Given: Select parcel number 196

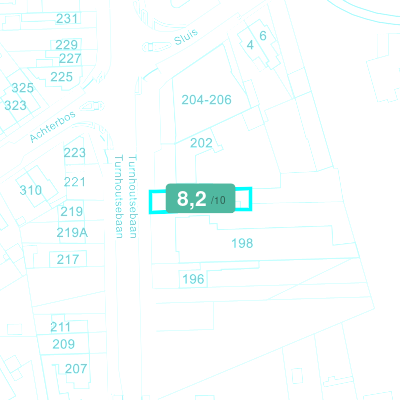Looking at the screenshot, I should (193, 279).
